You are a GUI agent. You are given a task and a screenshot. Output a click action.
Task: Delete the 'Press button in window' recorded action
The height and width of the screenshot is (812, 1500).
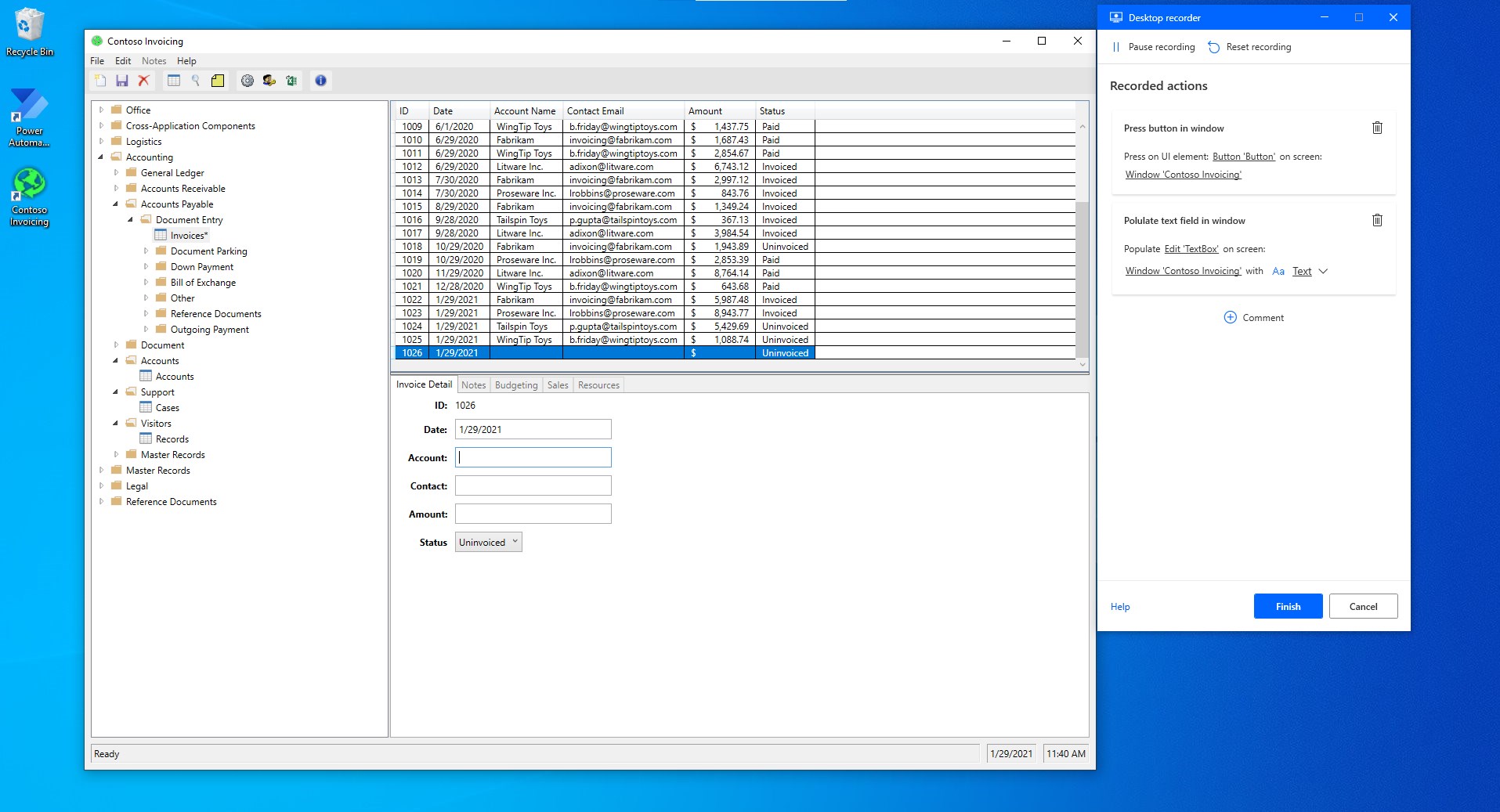(x=1377, y=128)
